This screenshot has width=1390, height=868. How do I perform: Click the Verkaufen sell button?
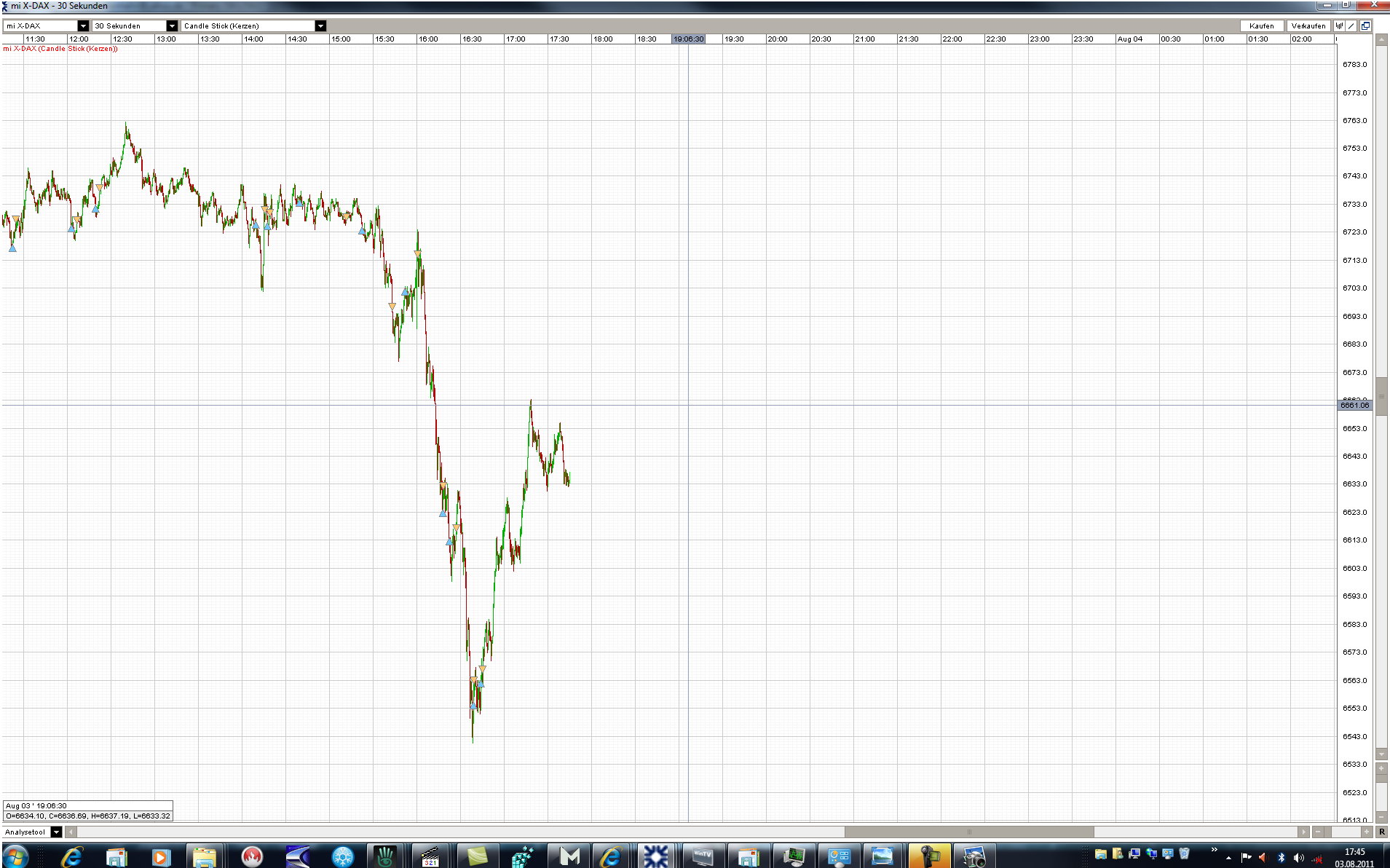pyautogui.click(x=1308, y=25)
